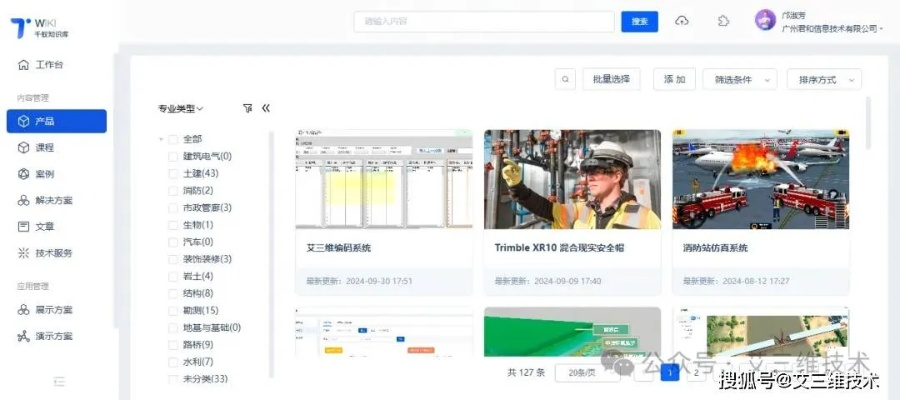Collapse the left sidebar using bottom icon

click(x=59, y=380)
